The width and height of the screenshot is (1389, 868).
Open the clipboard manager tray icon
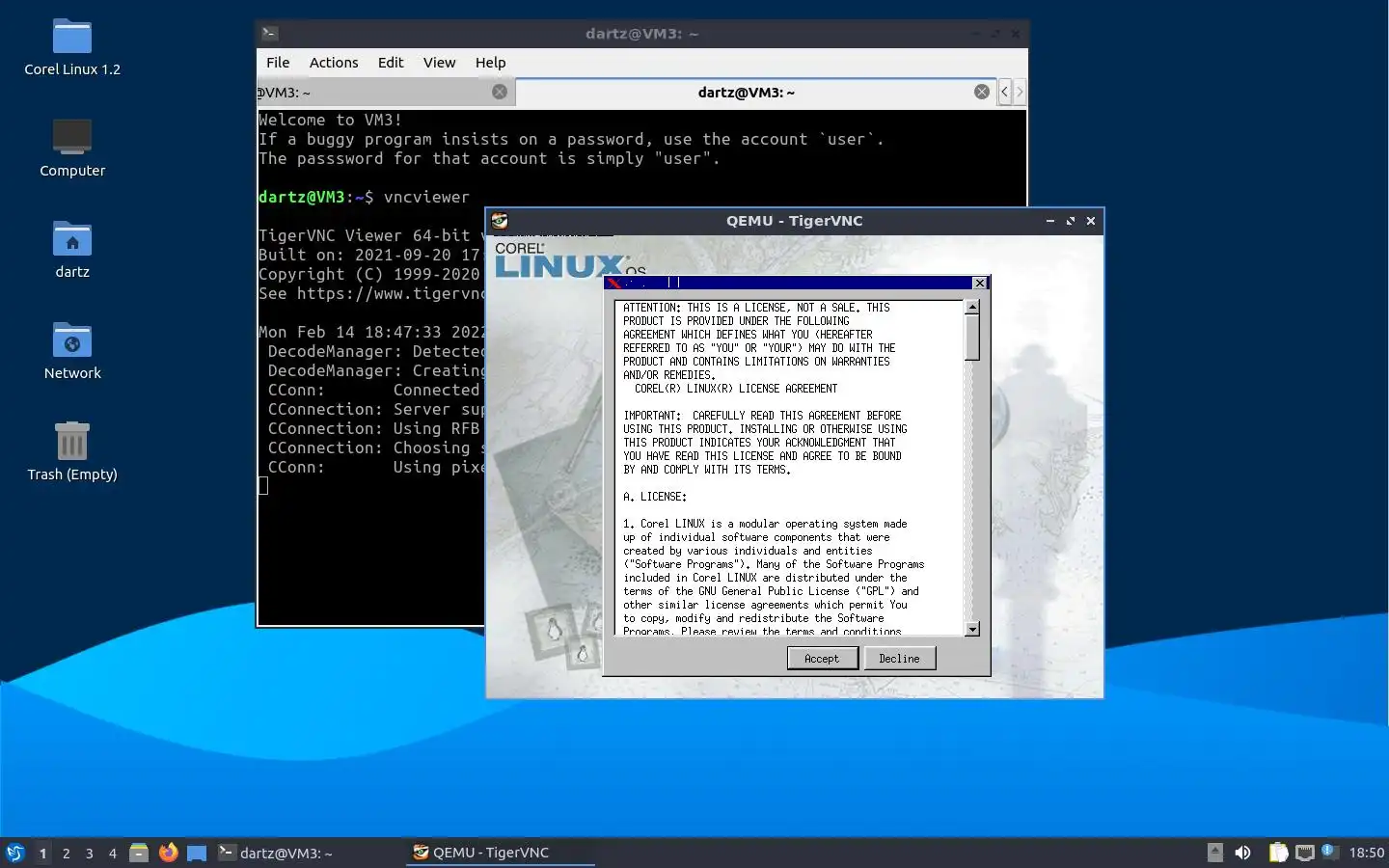1278,853
